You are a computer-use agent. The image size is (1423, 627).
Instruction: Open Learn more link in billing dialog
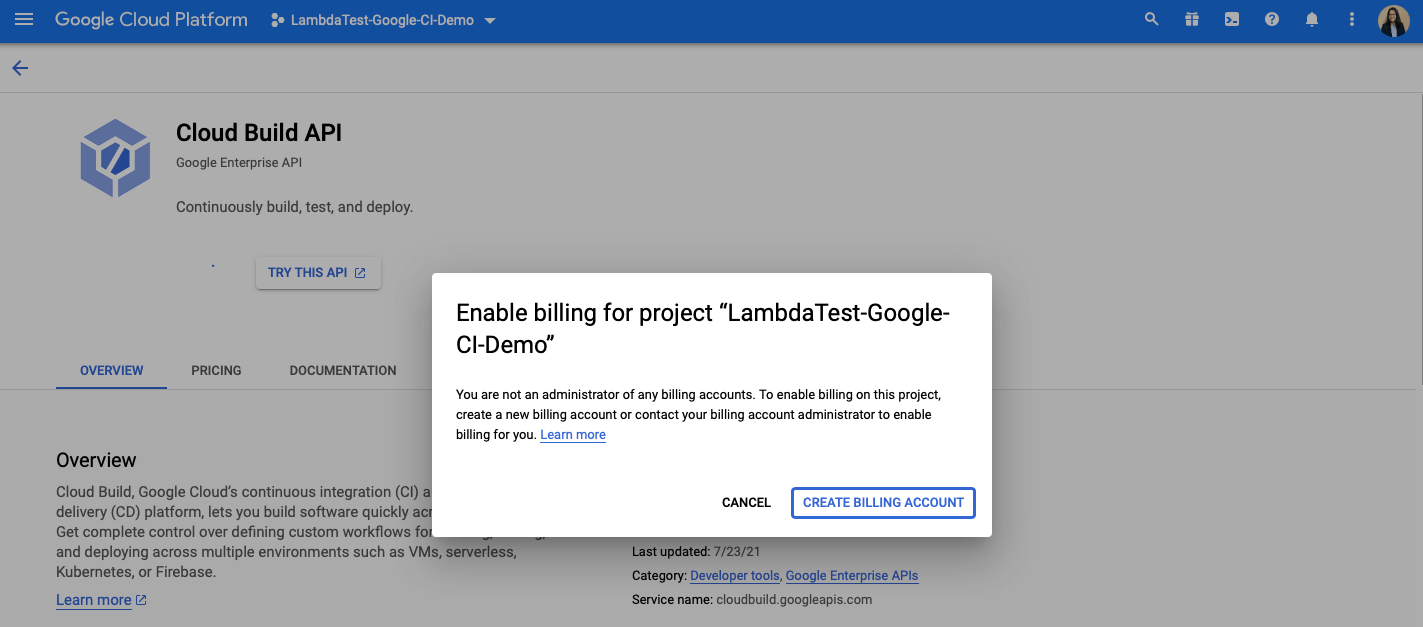click(x=572, y=434)
